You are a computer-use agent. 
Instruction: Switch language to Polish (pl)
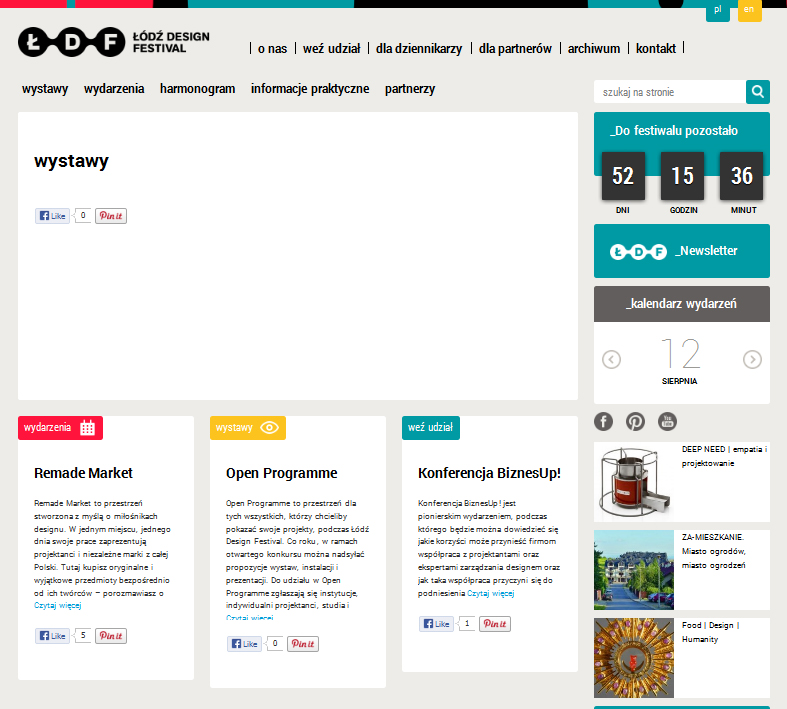click(x=717, y=10)
